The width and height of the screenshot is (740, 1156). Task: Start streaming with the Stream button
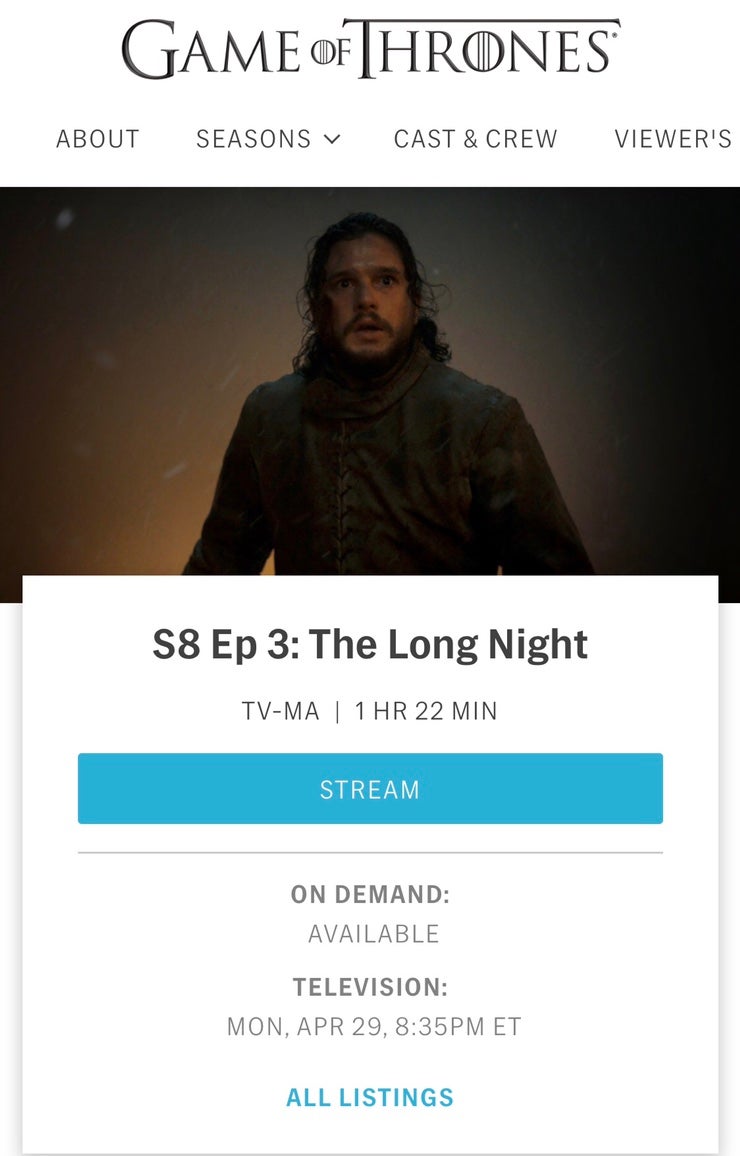pyautogui.click(x=370, y=788)
